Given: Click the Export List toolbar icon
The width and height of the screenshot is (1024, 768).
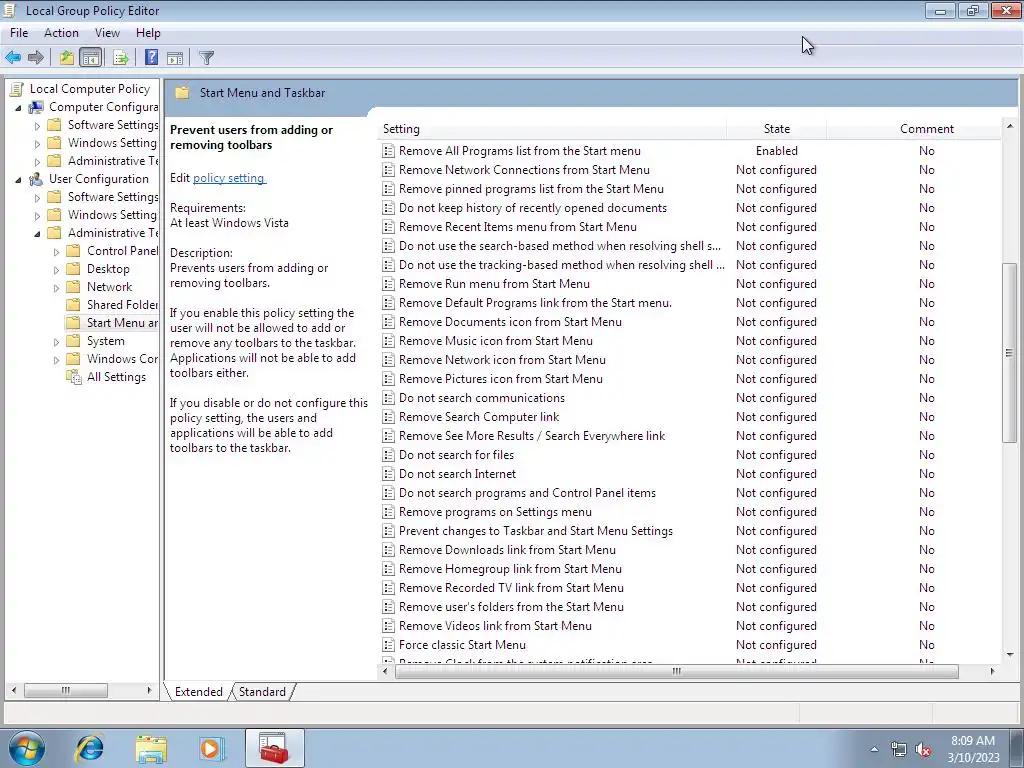Looking at the screenshot, I should [x=121, y=57].
